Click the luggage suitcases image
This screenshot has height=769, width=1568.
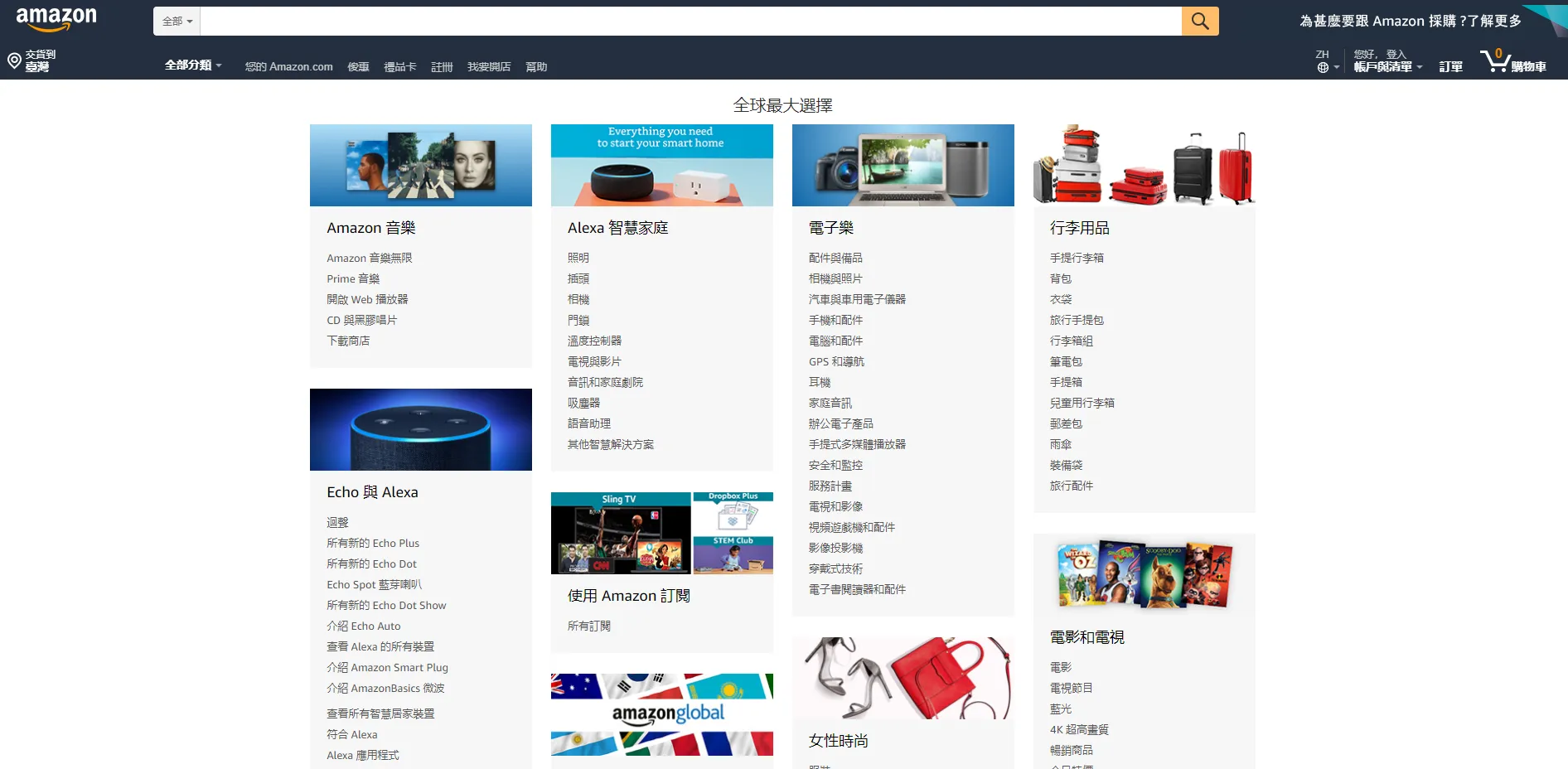click(x=1145, y=165)
